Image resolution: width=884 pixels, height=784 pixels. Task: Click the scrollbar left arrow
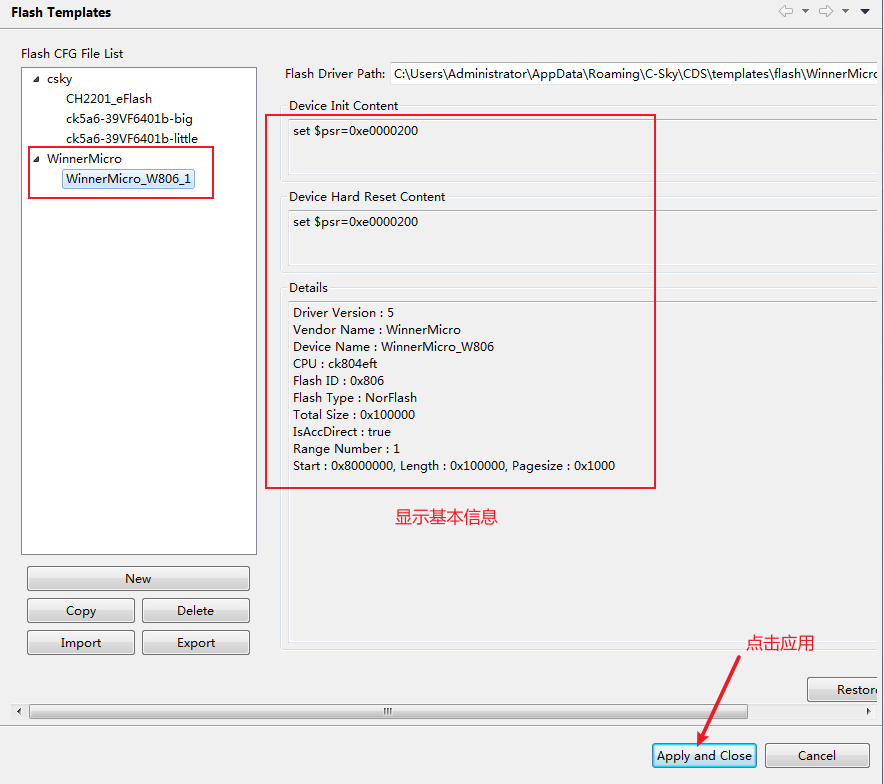coord(19,711)
